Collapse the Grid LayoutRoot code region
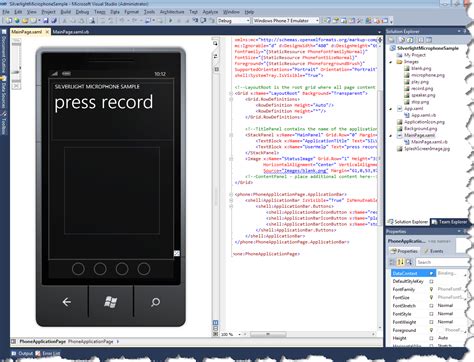Image resolution: width=474 pixels, height=362 pixels. click(x=231, y=93)
